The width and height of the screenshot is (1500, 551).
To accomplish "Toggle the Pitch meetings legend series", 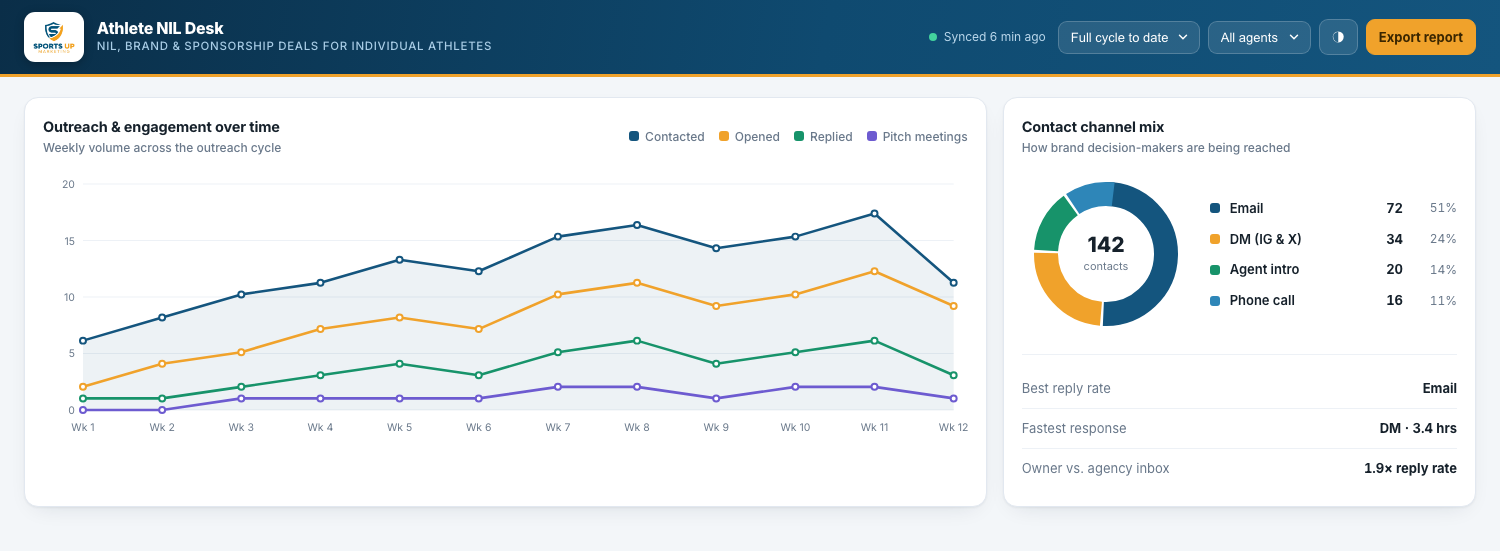I will tap(917, 137).
